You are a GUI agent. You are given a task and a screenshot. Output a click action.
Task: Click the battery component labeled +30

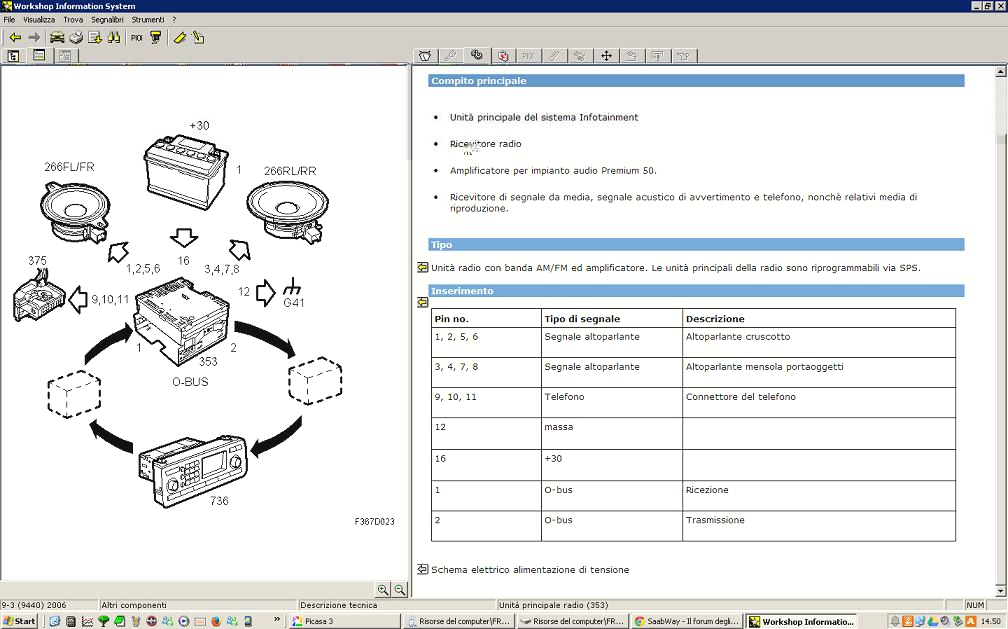(186, 172)
